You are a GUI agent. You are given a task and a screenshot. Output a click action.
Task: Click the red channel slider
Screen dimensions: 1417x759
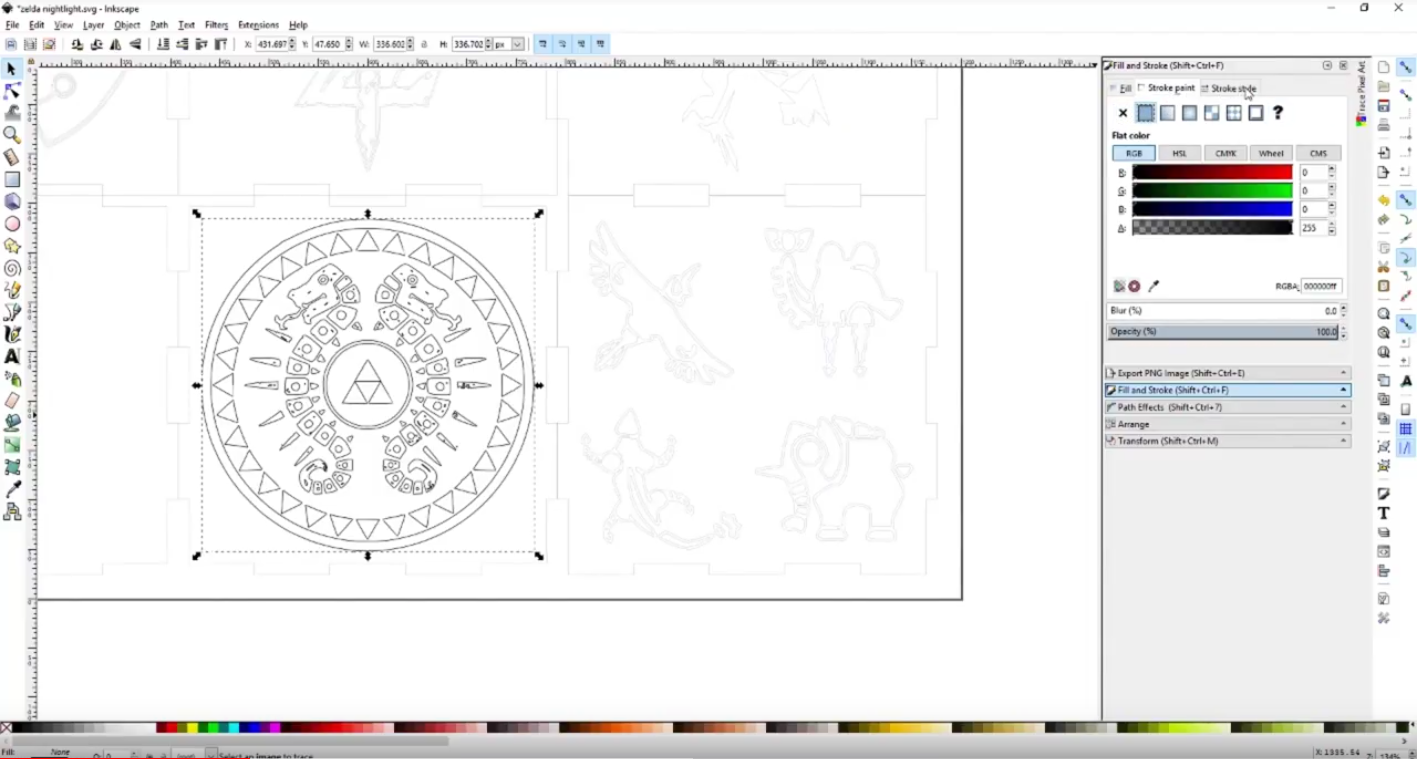point(1212,172)
